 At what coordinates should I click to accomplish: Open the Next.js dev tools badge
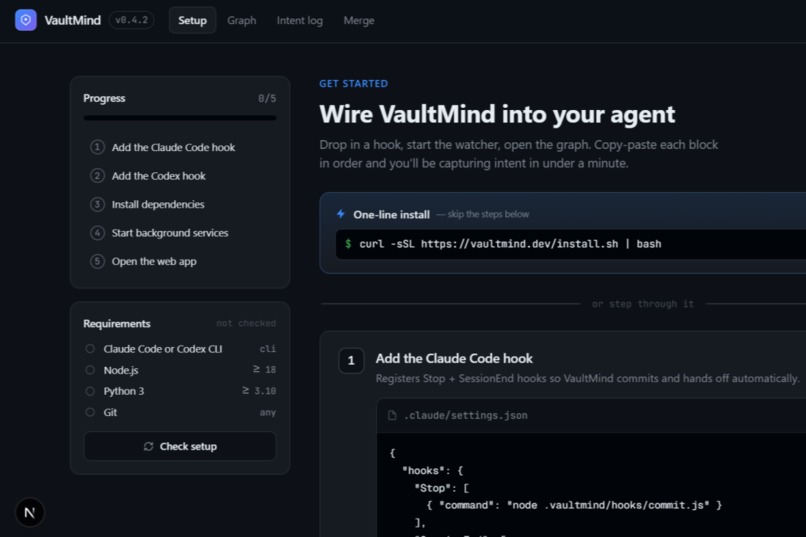point(30,512)
